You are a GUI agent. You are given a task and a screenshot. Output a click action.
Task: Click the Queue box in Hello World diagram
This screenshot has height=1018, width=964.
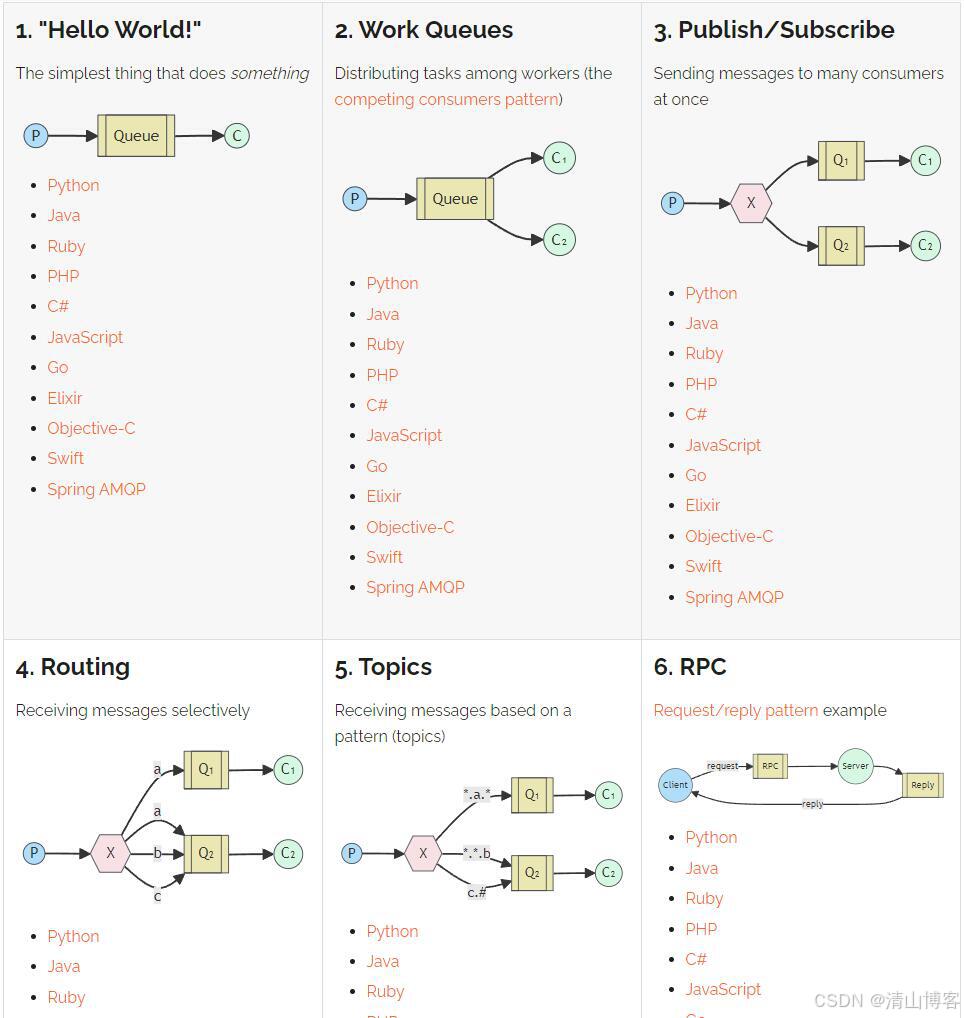(136, 136)
